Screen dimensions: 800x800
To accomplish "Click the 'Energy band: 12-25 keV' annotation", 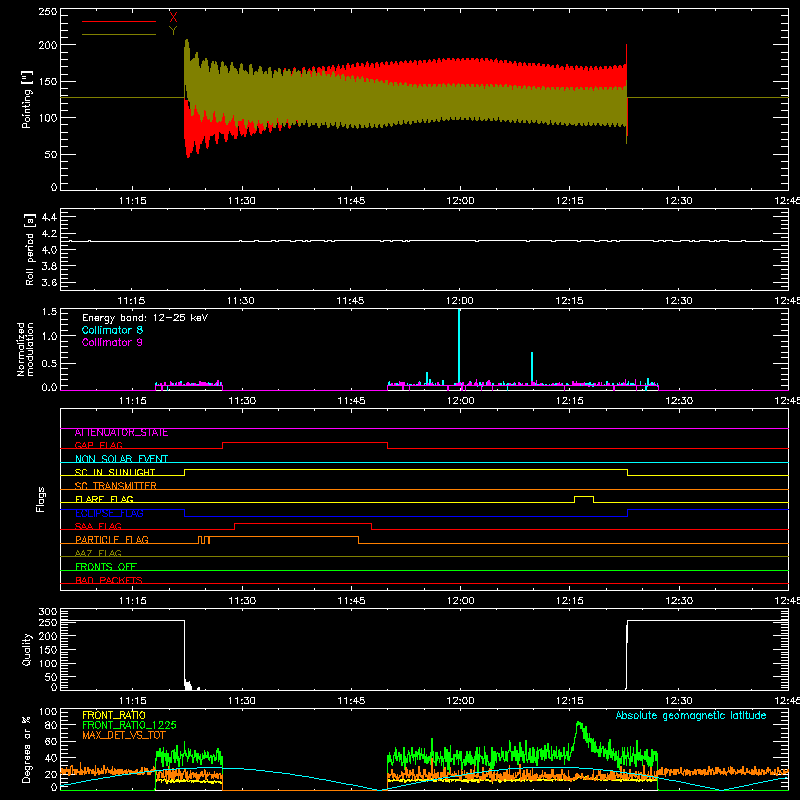I will pos(145,318).
